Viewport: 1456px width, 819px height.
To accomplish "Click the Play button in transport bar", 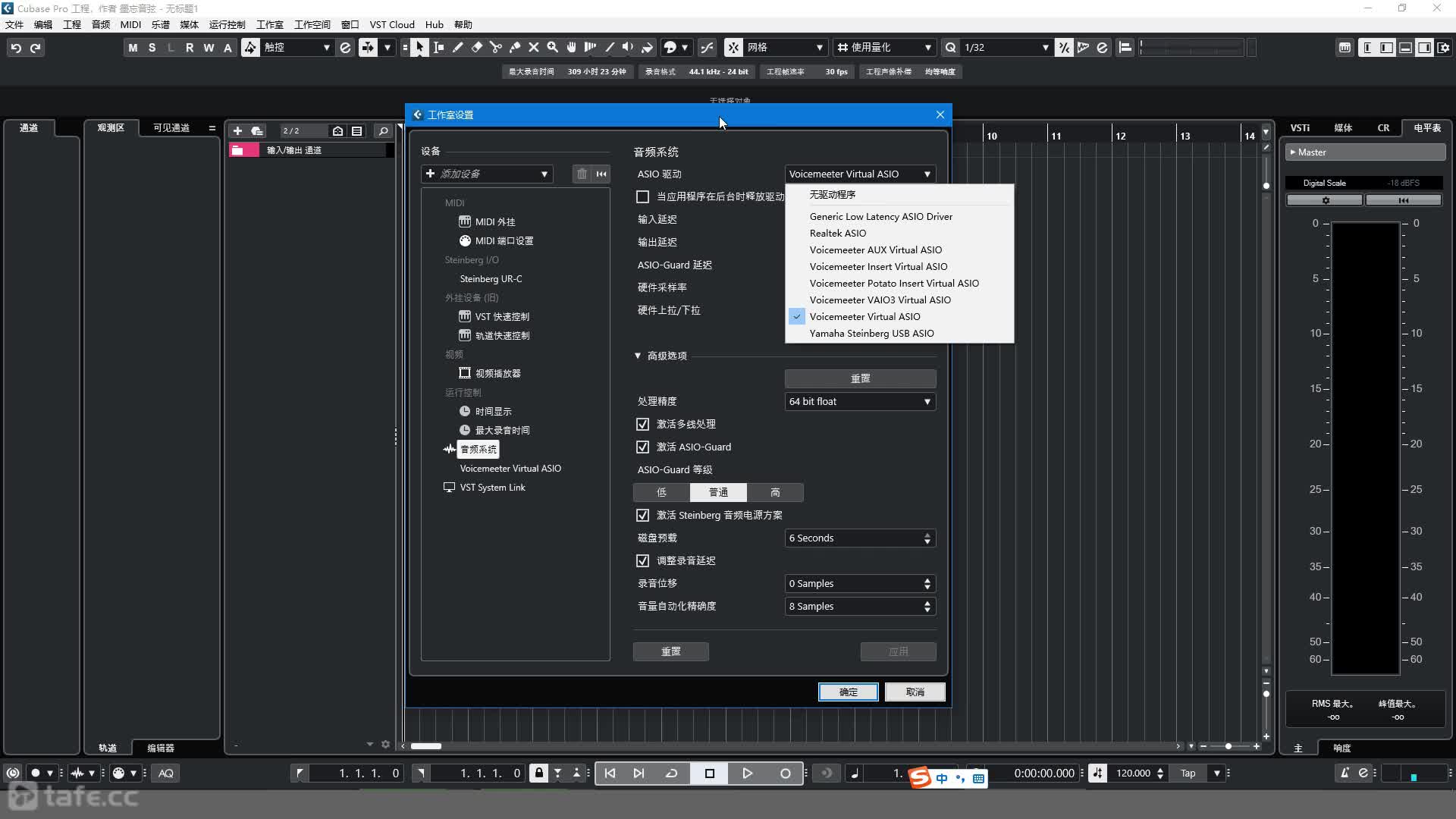I will (747, 772).
